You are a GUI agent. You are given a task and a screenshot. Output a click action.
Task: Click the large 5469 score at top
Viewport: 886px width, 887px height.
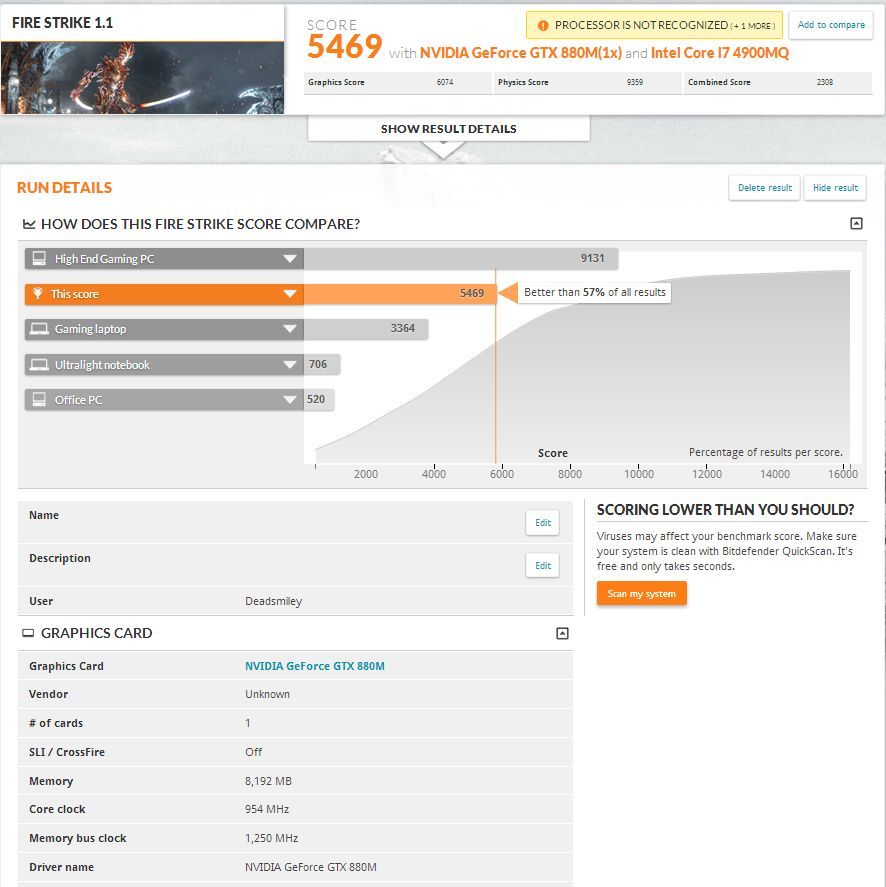[x=344, y=46]
